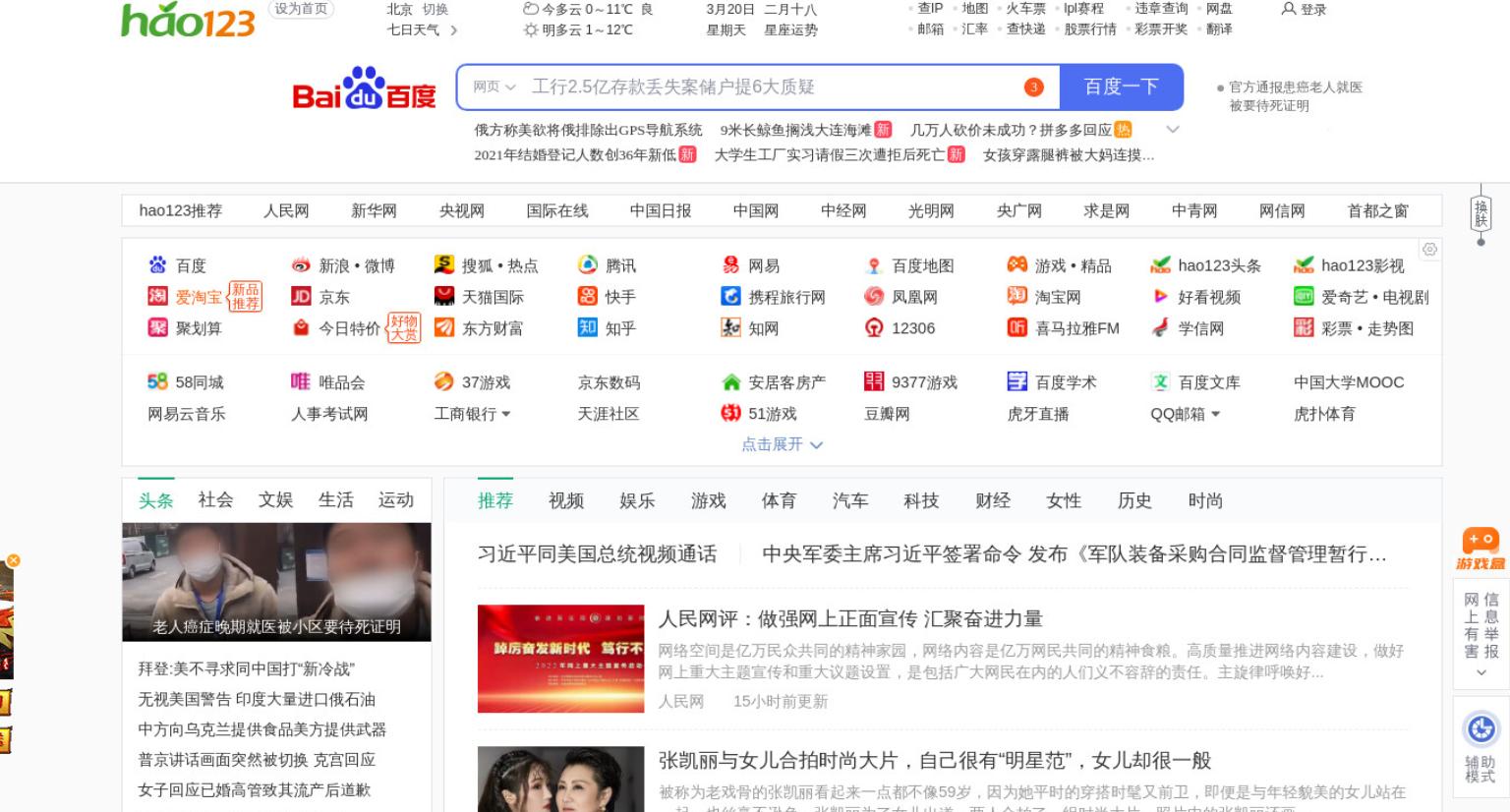Open the 百度地图 icon link
Image resolution: width=1510 pixels, height=812 pixels.
[874, 265]
